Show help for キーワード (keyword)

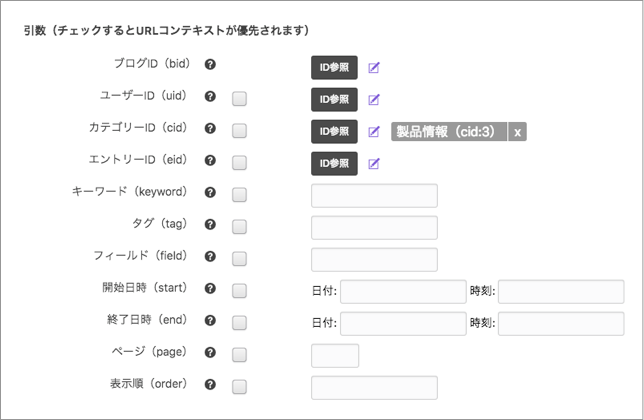point(211,192)
